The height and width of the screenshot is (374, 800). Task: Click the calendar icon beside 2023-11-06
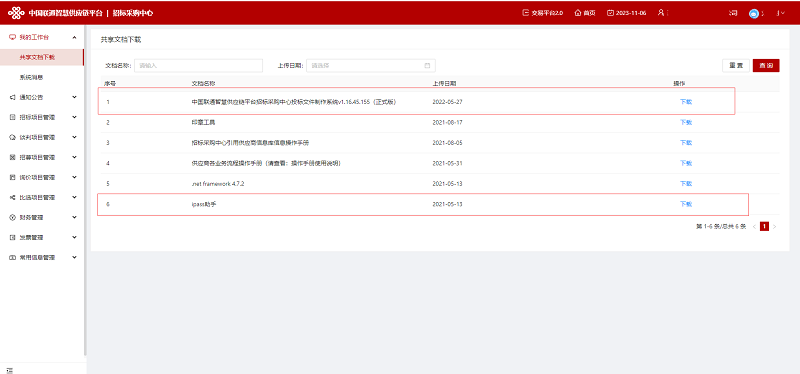pyautogui.click(x=610, y=13)
